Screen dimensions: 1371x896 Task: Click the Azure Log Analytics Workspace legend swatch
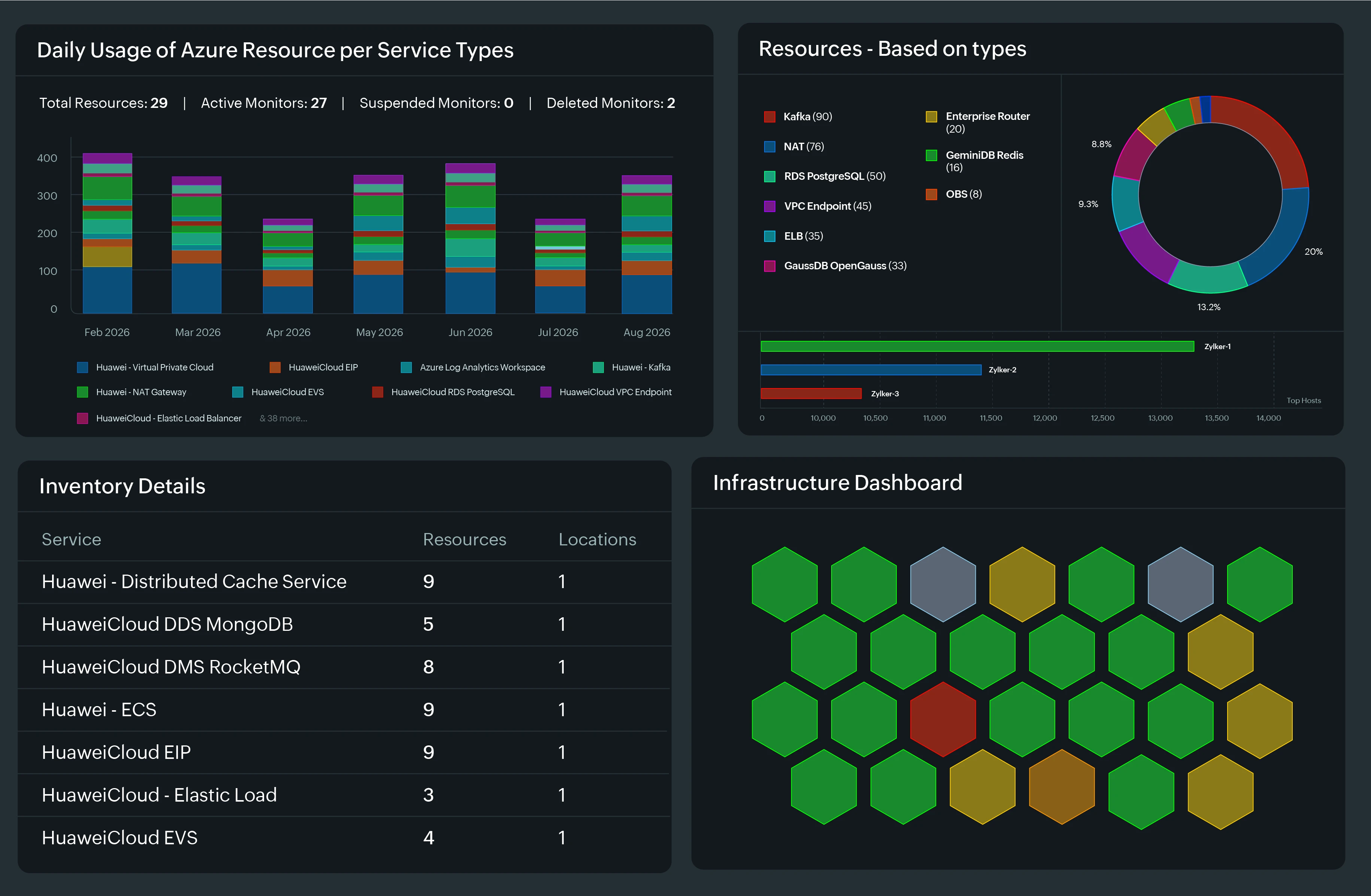(x=406, y=367)
